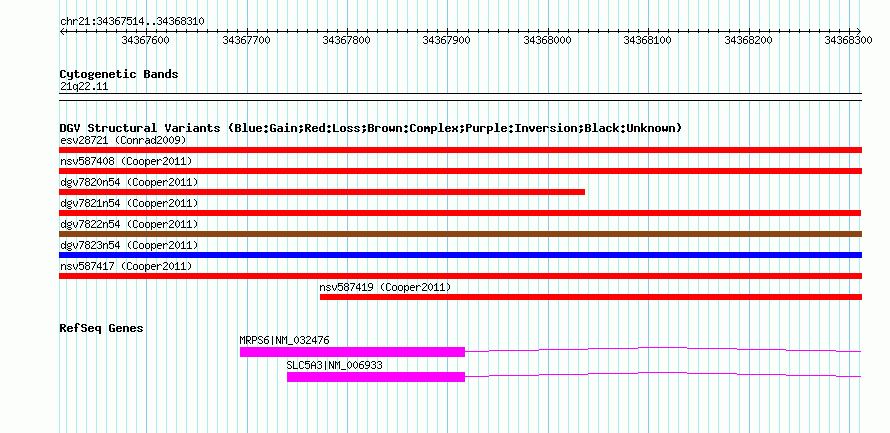Open the nsv587419 (Cooper2011) variant label
This screenshot has height=433, width=890.
pyautogui.click(x=385, y=287)
